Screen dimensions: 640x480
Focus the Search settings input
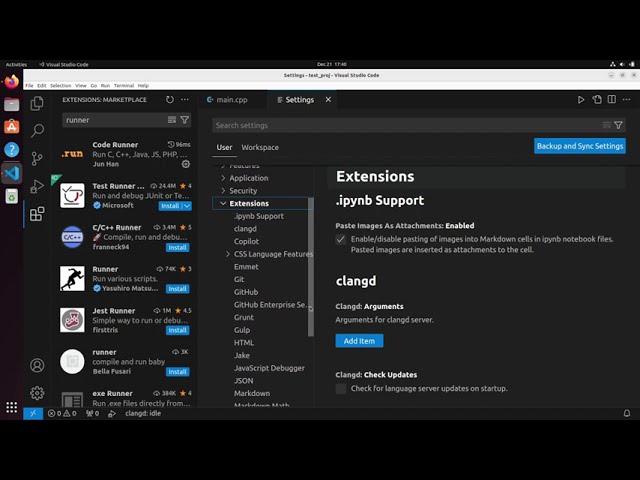408,125
